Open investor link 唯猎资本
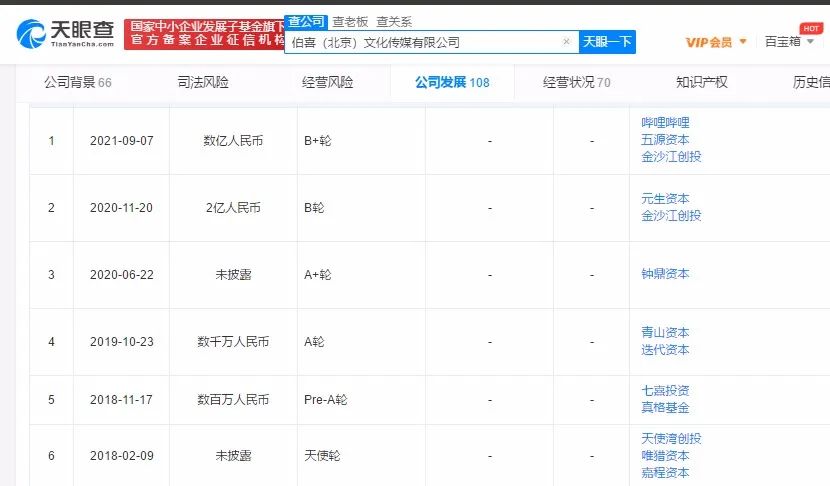Screen dimensions: 830x486 click(x=665, y=455)
